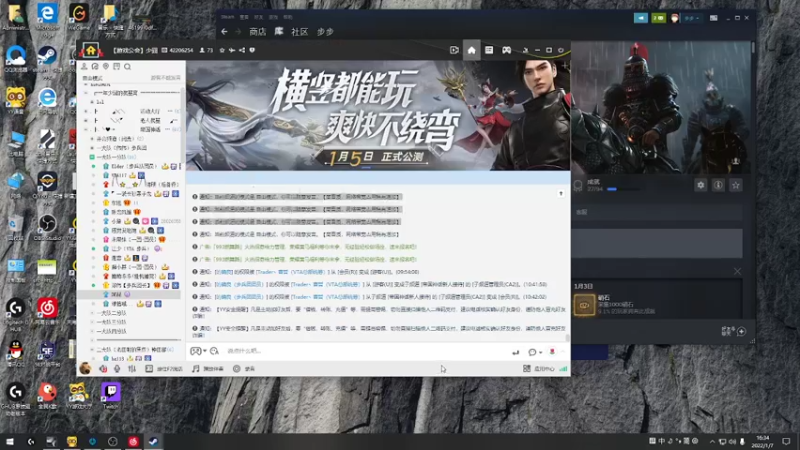This screenshot has width=800, height=450.
Task: Open the Steam game settings gear icon
Action: (x=701, y=185)
